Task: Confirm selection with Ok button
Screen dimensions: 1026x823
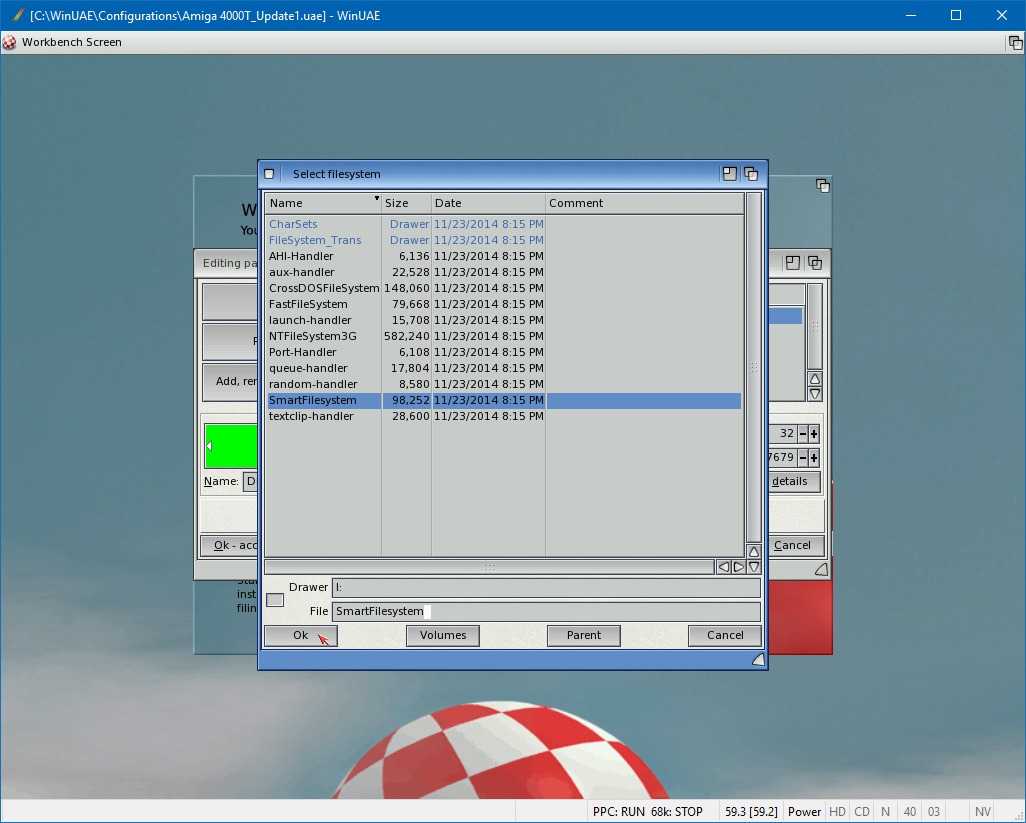Action: coord(300,635)
